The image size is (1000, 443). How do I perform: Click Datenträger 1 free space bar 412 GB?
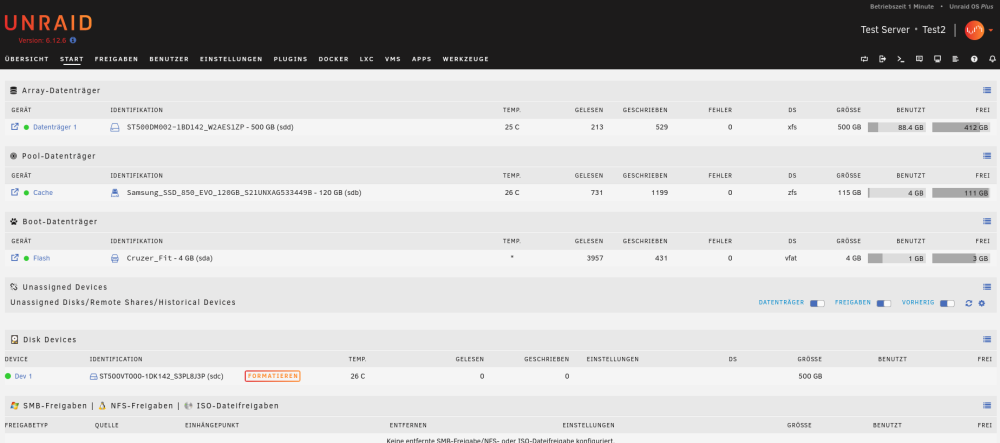(961, 127)
